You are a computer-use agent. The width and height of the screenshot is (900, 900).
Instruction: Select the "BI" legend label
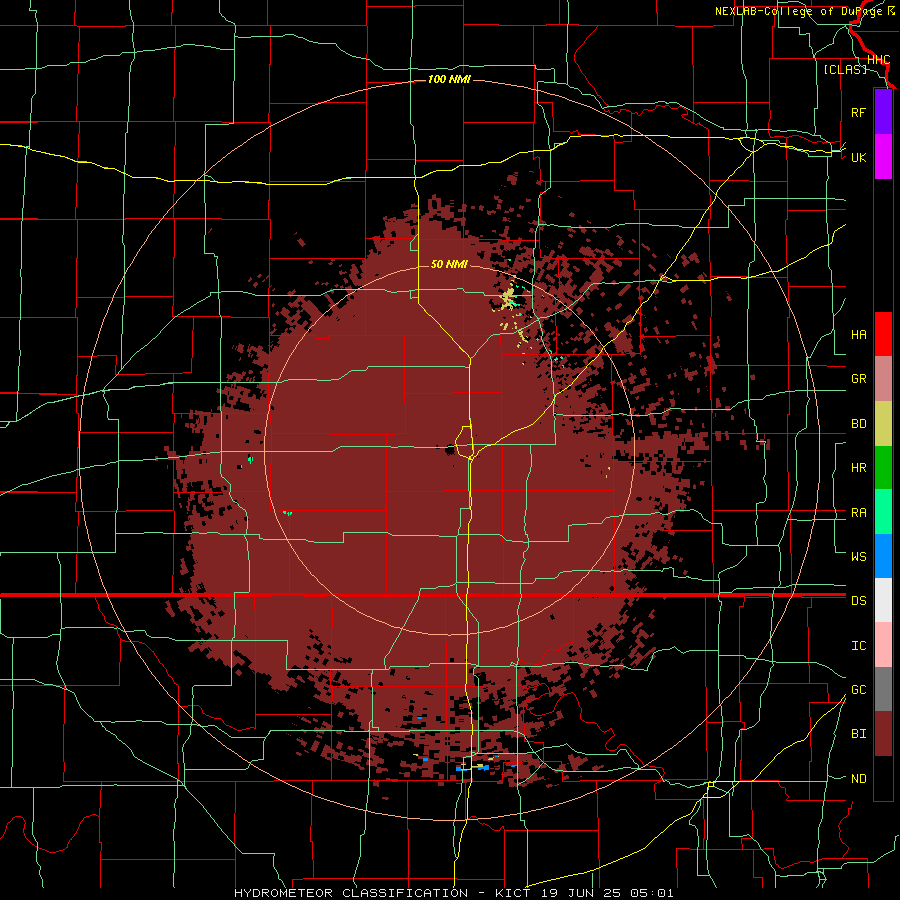[x=858, y=734]
